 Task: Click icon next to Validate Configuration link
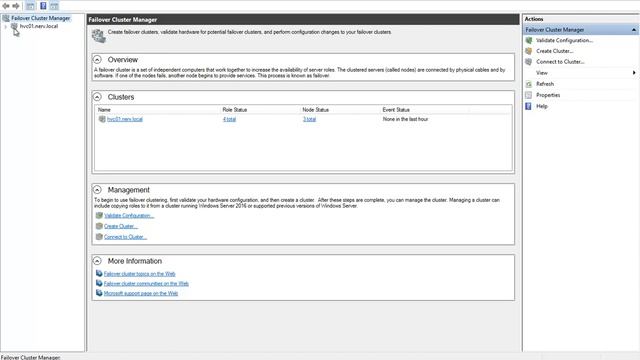pyautogui.click(x=99, y=216)
